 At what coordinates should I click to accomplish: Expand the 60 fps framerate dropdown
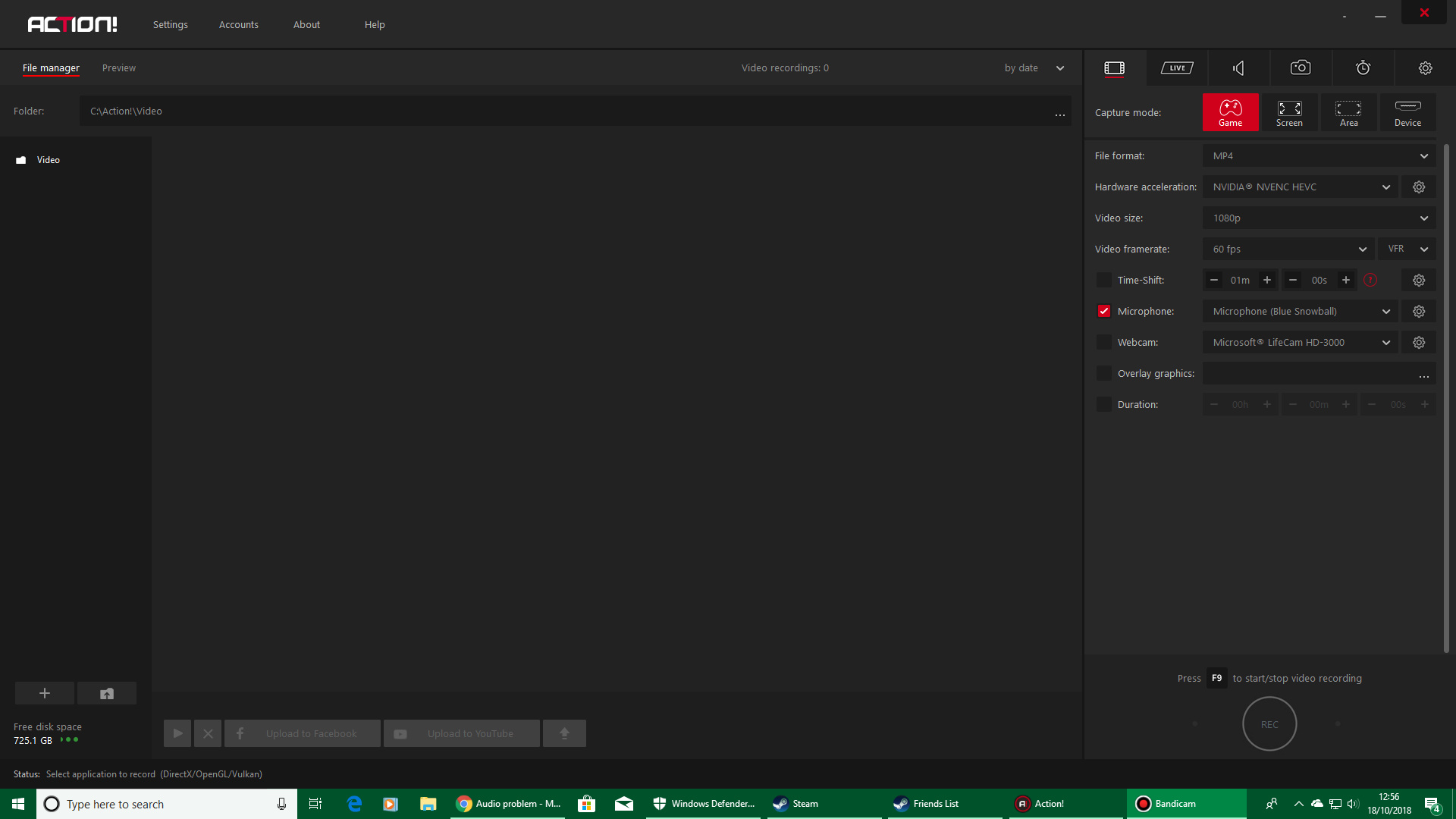pyautogui.click(x=1288, y=249)
